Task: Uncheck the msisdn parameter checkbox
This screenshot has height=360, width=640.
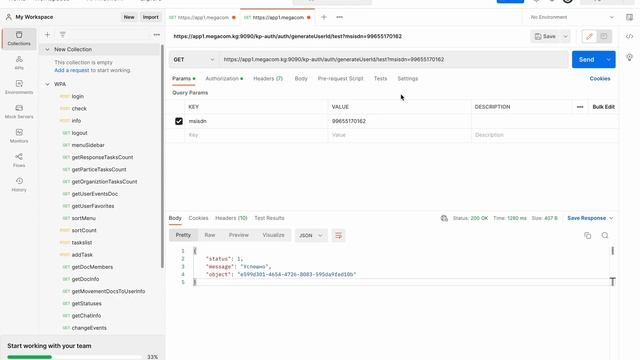Action: click(x=179, y=121)
